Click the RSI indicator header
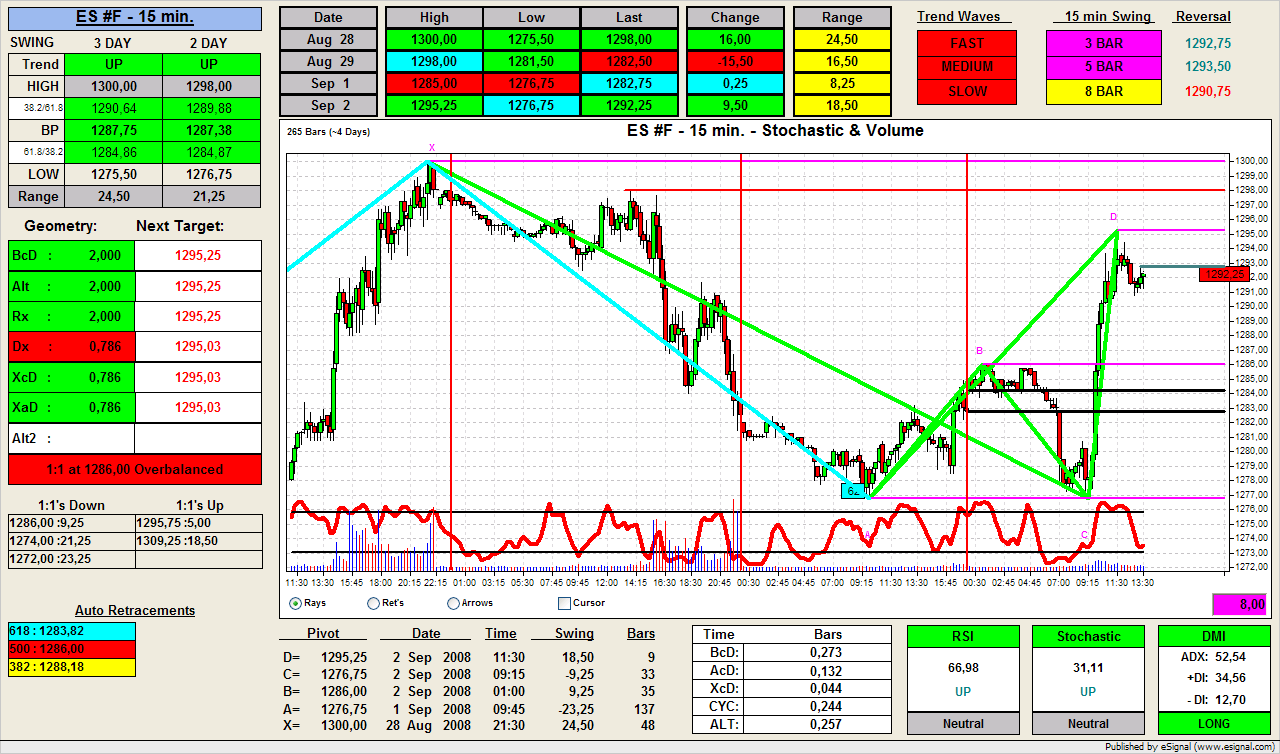1280x754 pixels. coord(963,636)
